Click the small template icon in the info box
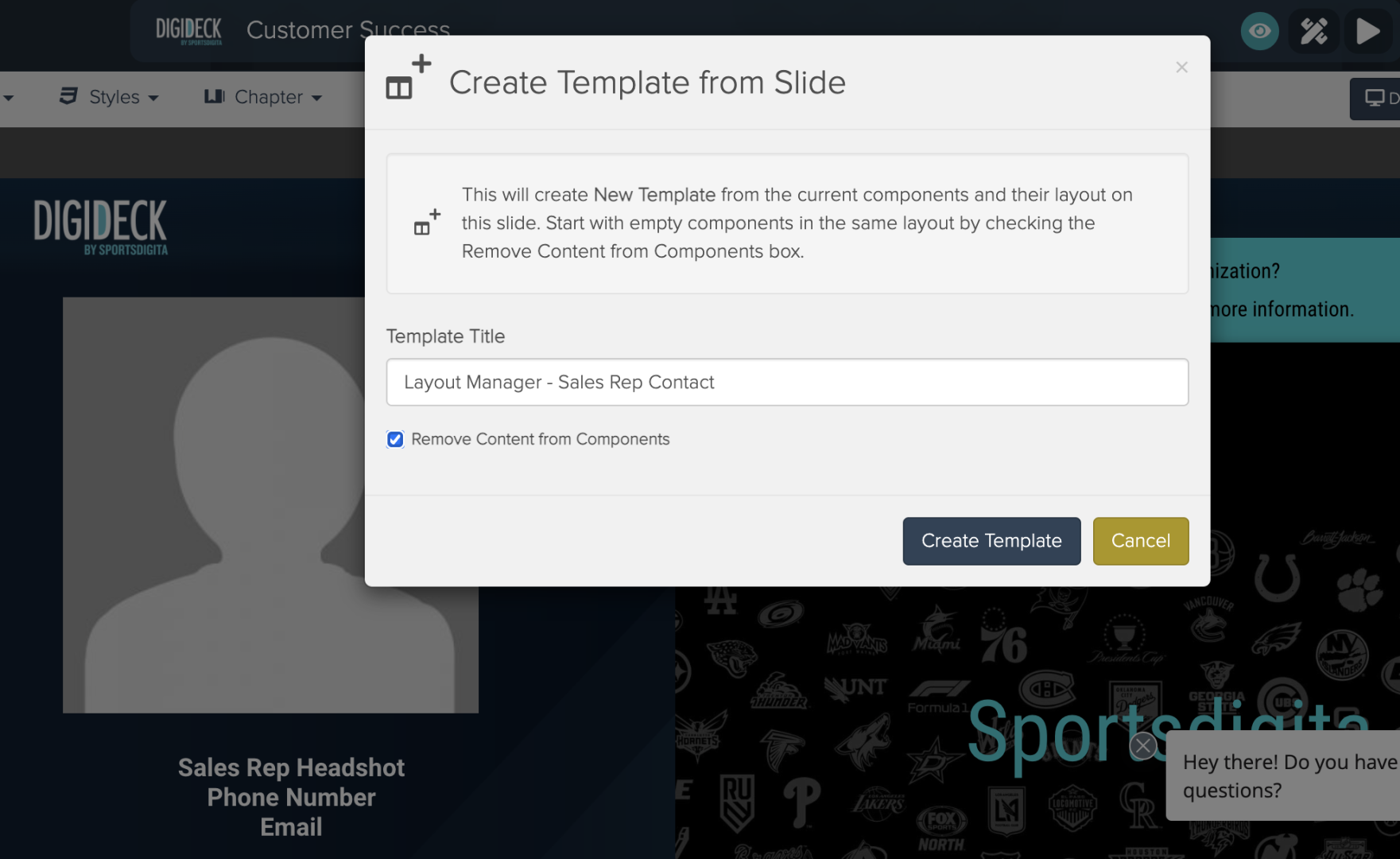 point(427,223)
